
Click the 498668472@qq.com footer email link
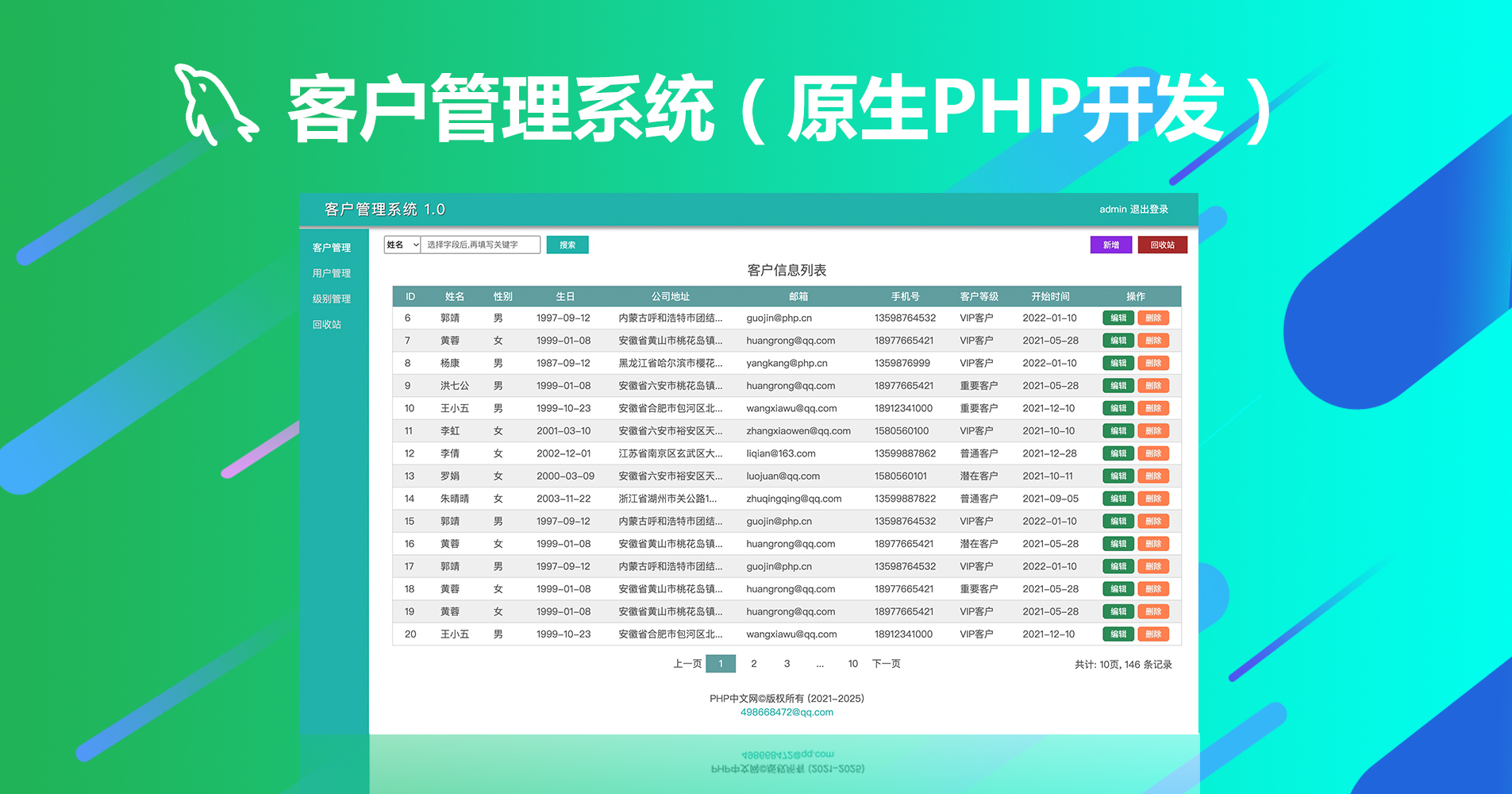pyautogui.click(x=787, y=712)
